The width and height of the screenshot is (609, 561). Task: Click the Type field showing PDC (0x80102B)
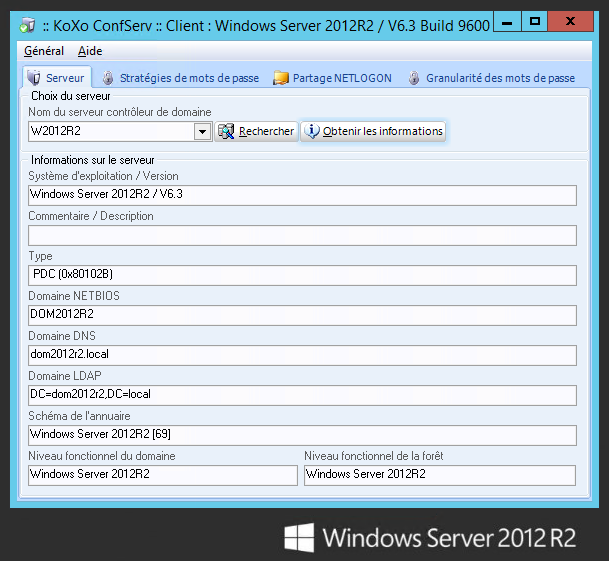[x=302, y=275]
